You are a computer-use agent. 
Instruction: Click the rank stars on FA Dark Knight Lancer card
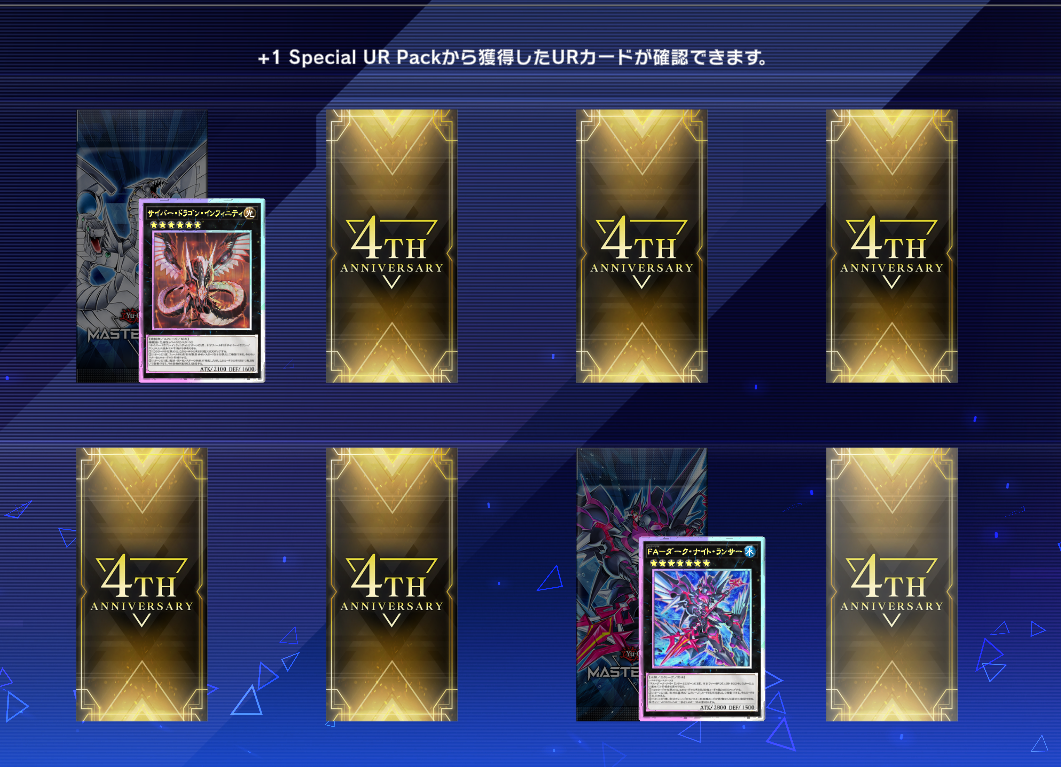coord(679,563)
